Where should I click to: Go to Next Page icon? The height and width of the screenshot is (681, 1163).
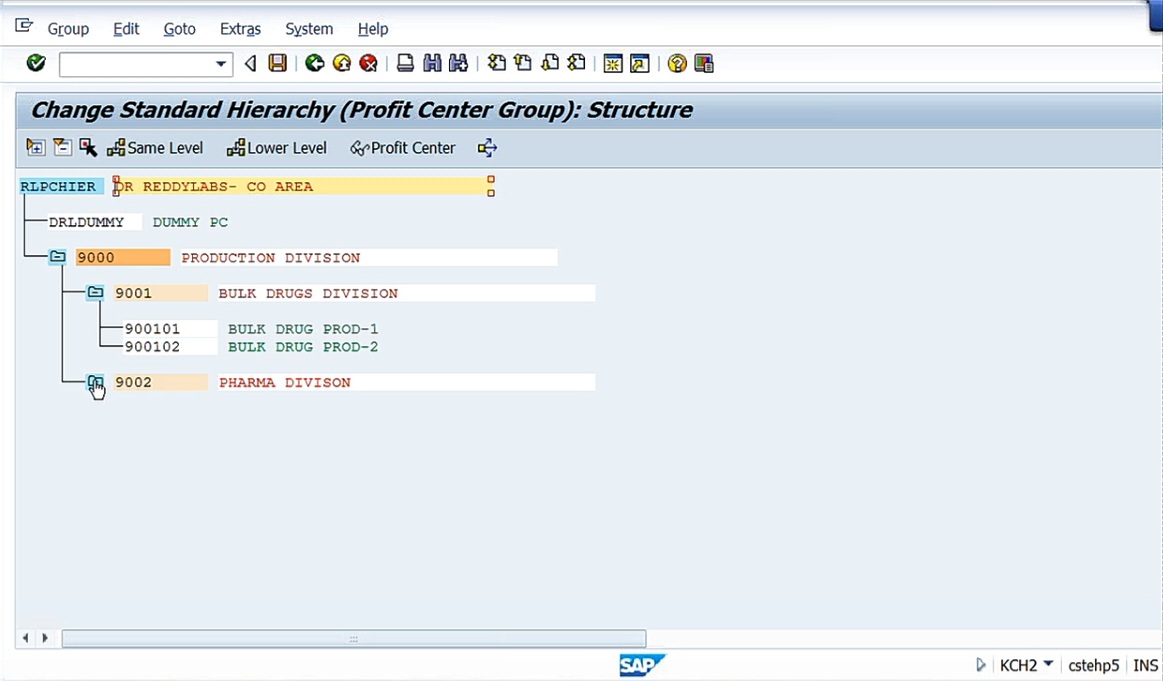[x=550, y=63]
